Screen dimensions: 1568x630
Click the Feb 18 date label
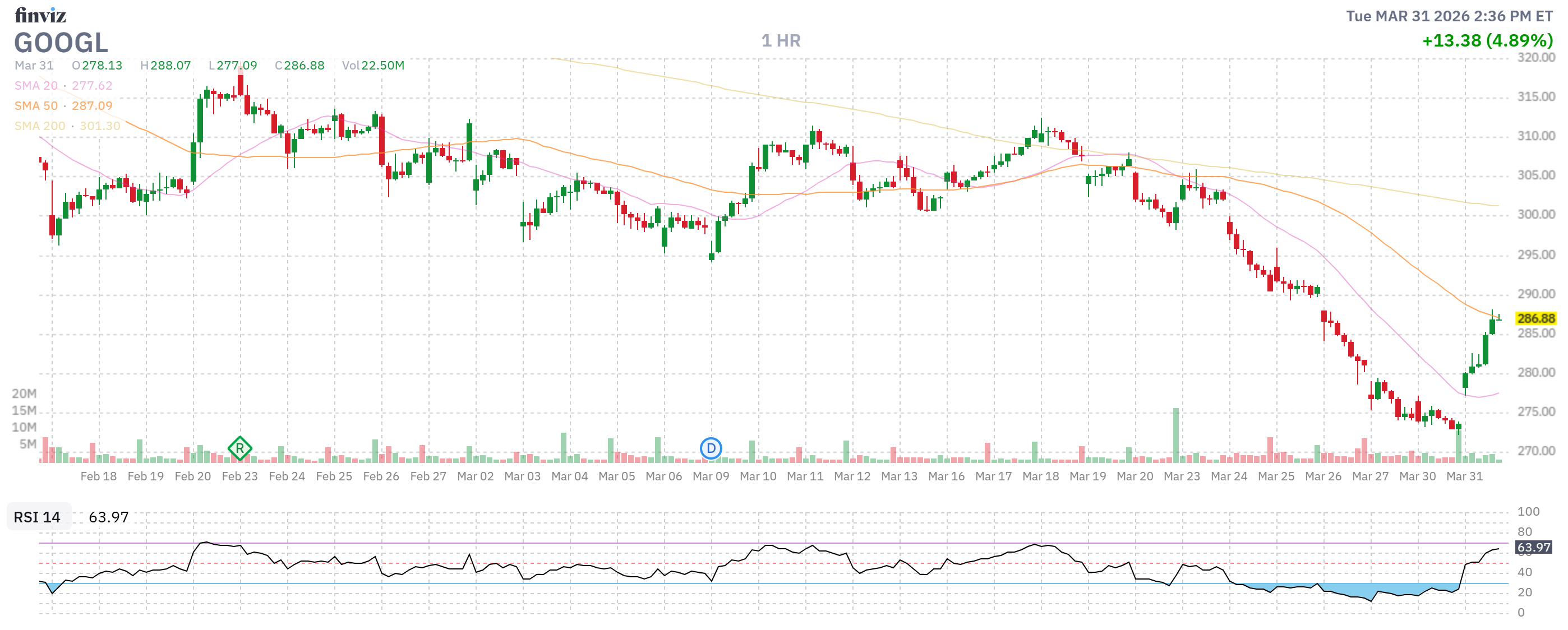98,477
